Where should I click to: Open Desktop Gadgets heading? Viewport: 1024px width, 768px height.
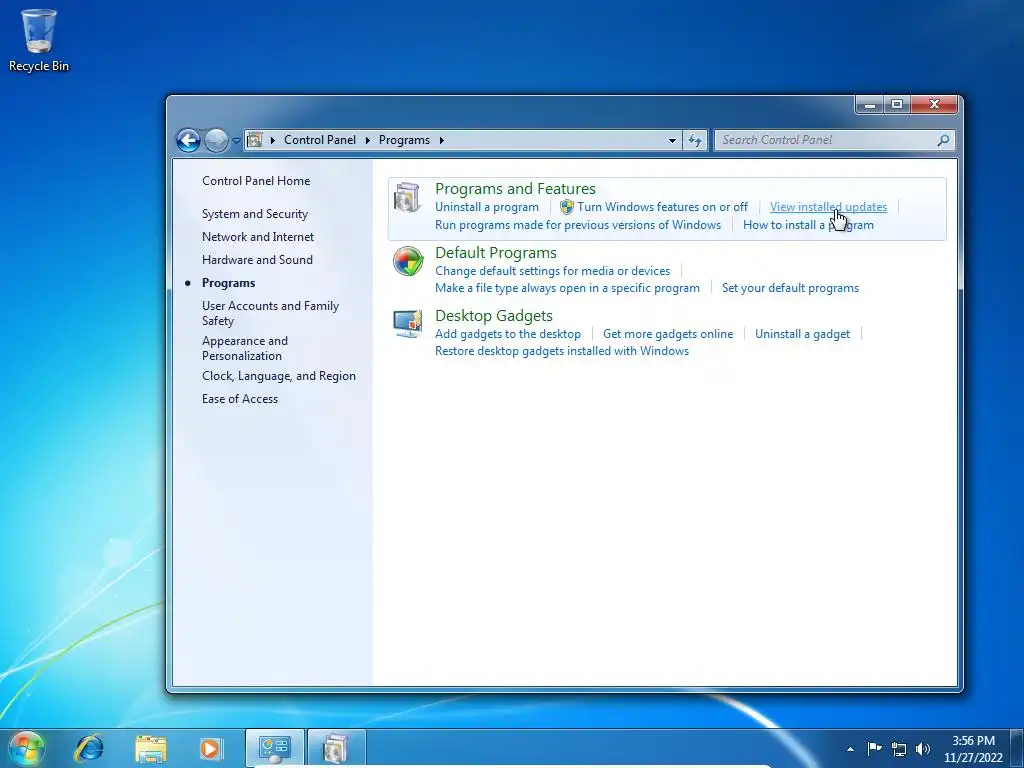click(x=494, y=316)
